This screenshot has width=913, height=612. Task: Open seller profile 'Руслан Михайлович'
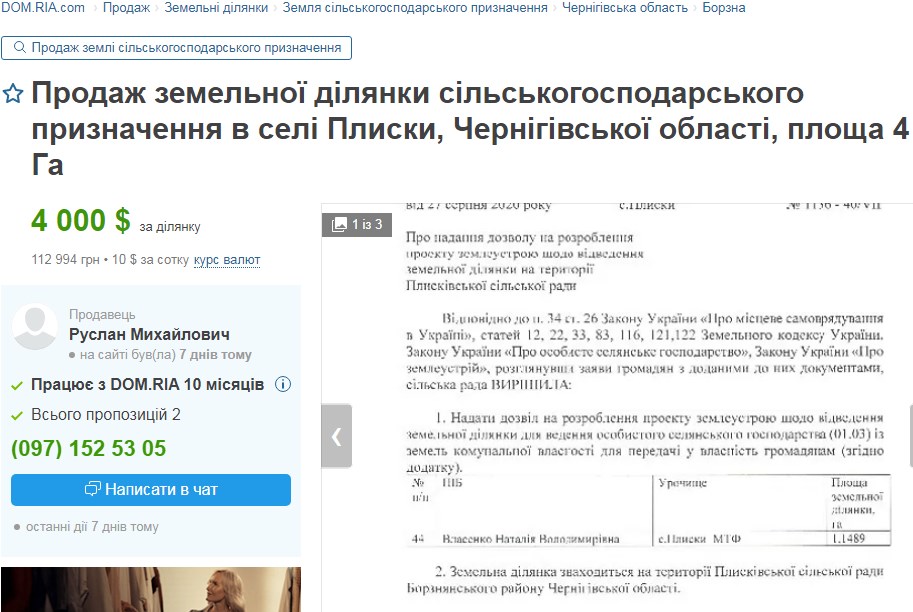click(149, 335)
